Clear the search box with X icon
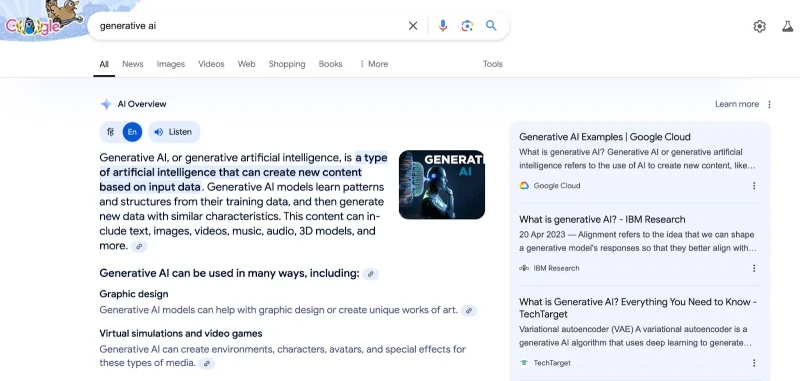 (413, 26)
